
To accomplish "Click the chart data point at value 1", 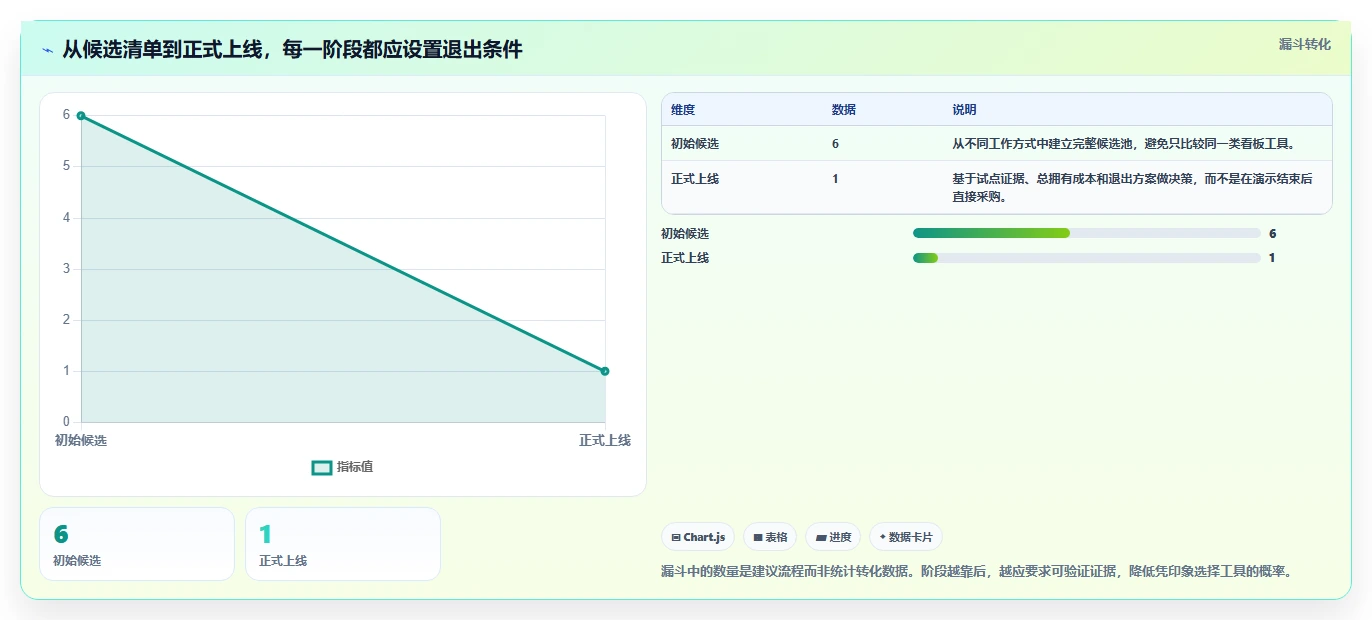I will coord(605,371).
